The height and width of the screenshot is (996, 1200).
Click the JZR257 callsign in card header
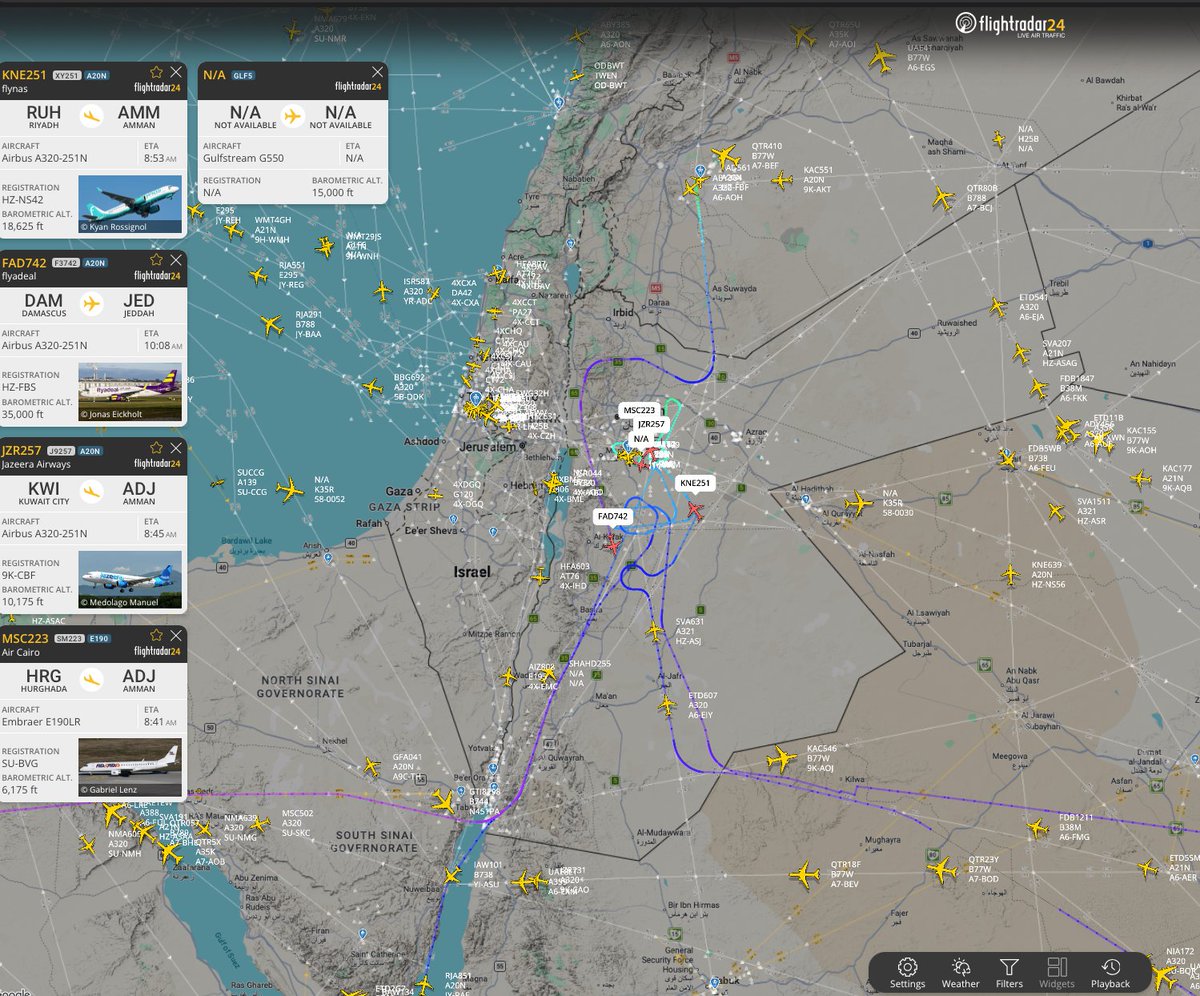pyautogui.click(x=24, y=450)
